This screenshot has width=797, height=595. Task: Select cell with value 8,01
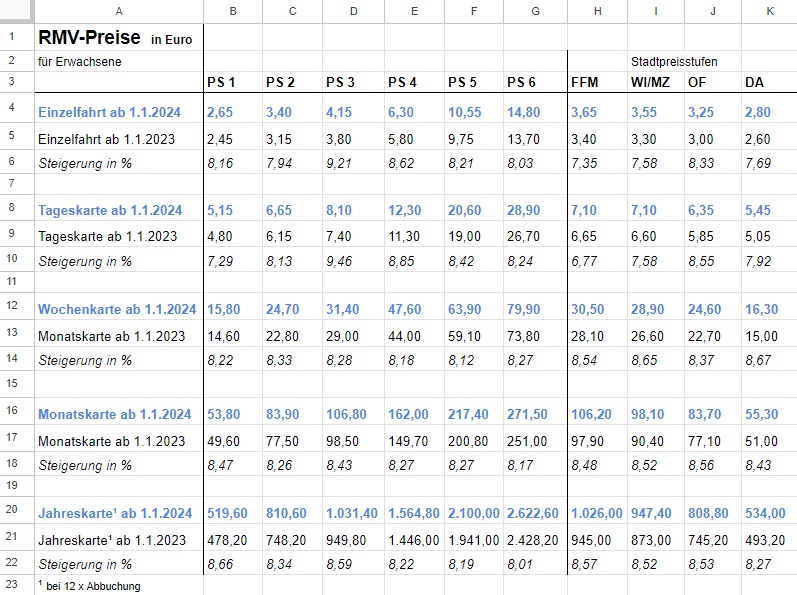click(x=535, y=564)
